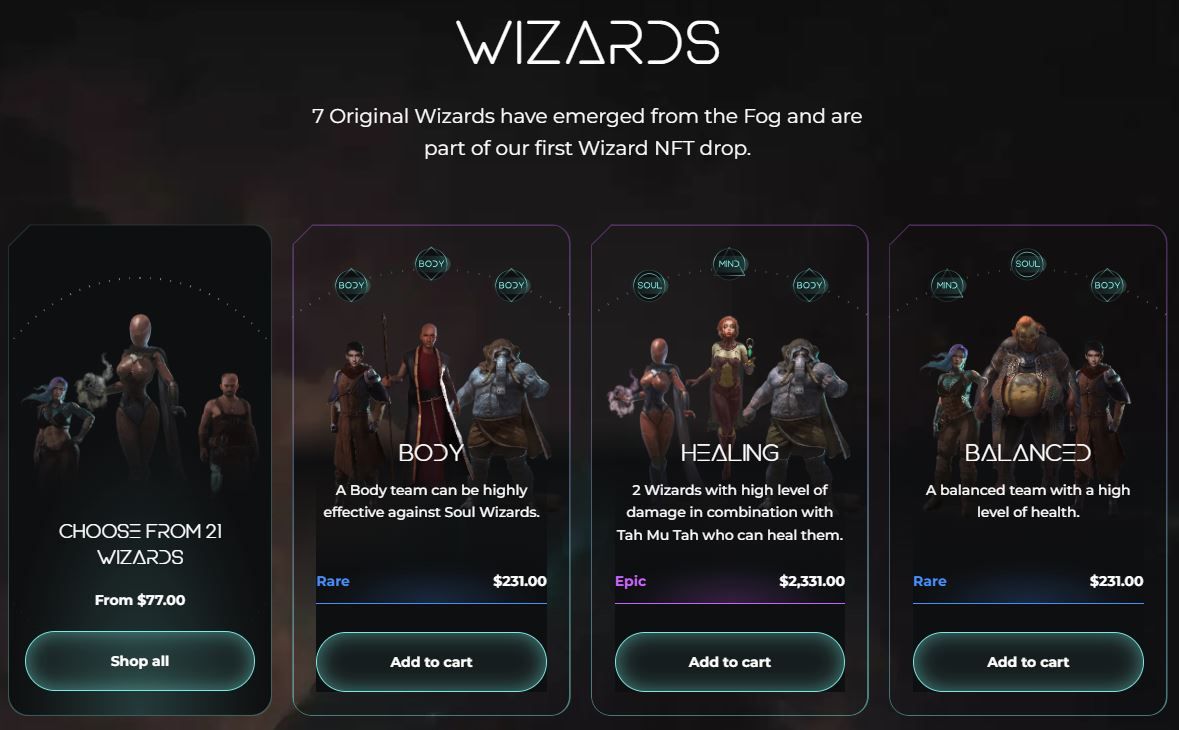Add the Balanced team to cart
The image size is (1179, 730).
[1028, 662]
